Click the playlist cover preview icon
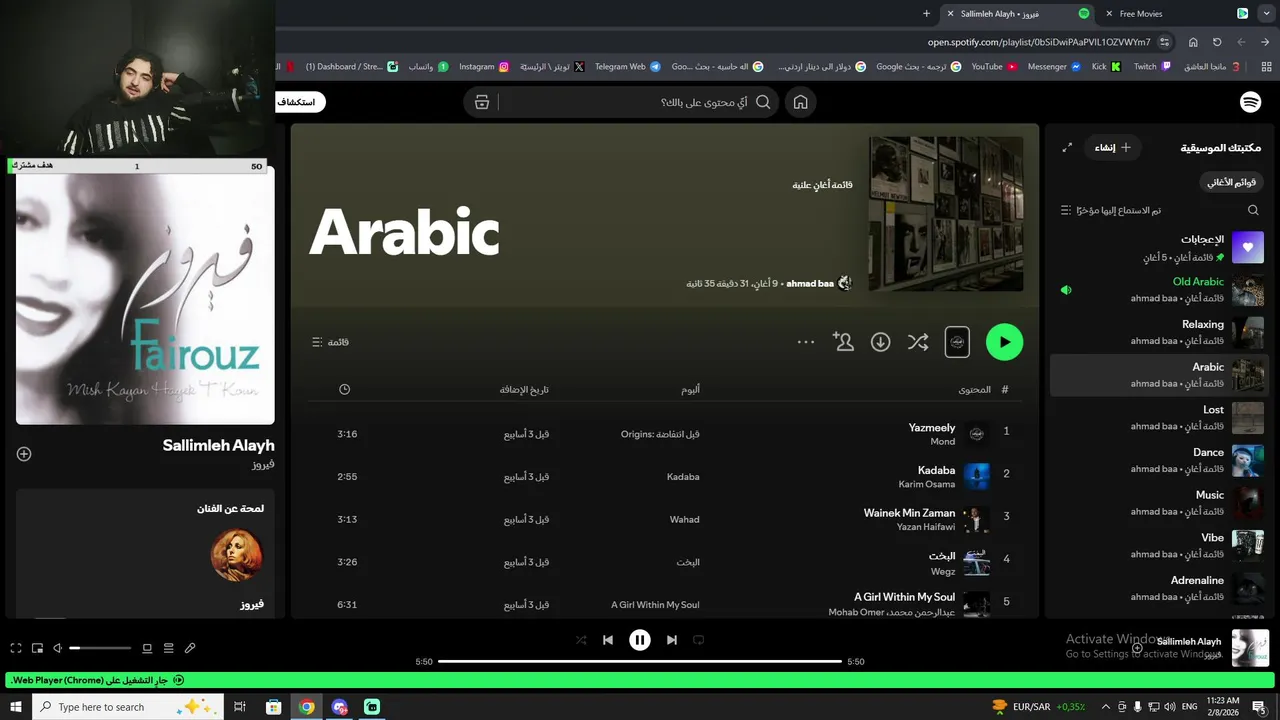Image resolution: width=1280 pixels, height=720 pixels. tap(957, 342)
